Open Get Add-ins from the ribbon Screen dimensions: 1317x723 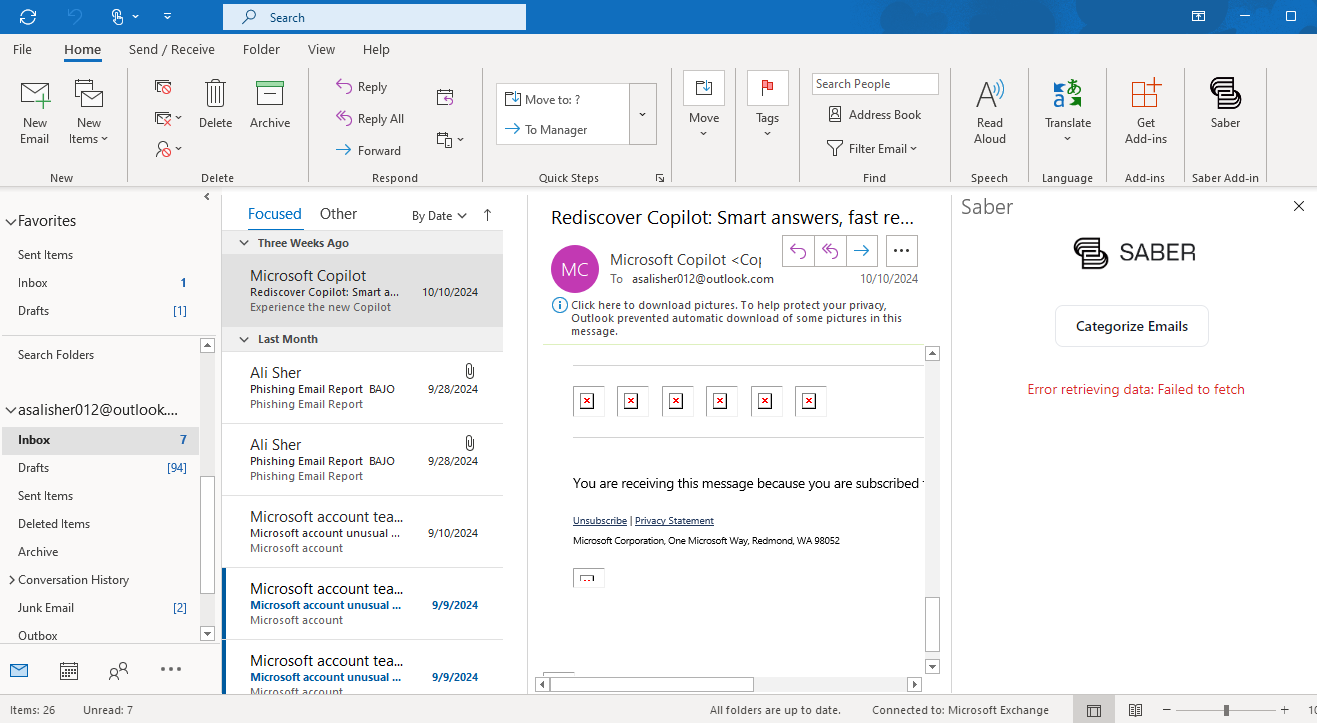1145,110
